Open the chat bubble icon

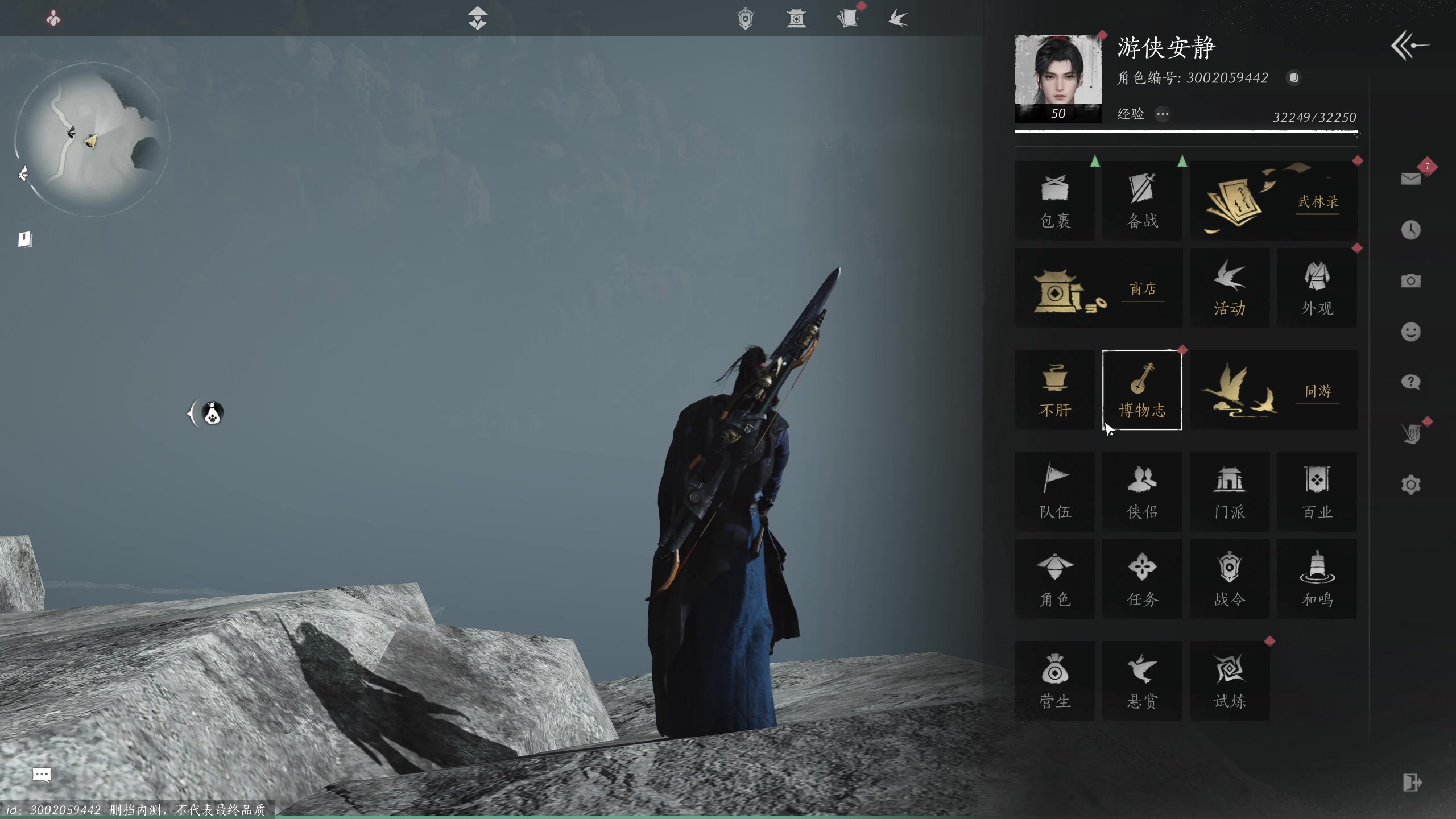coord(42,775)
